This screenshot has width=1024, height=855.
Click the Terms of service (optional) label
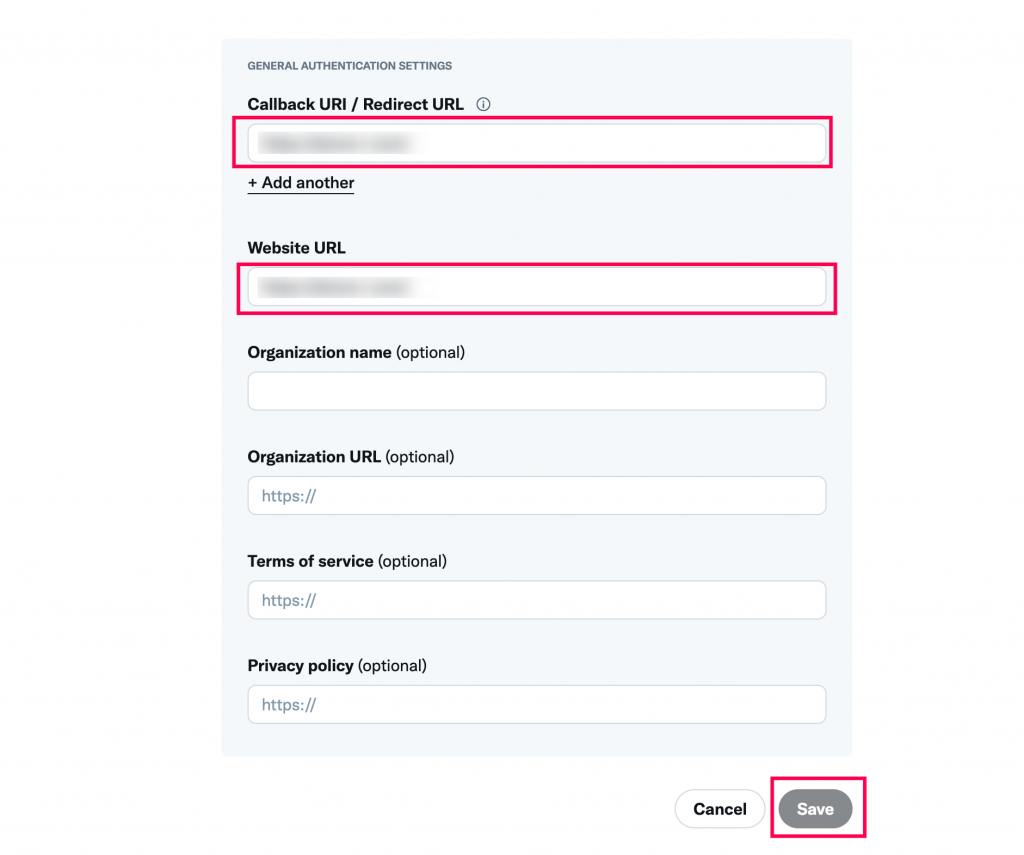347,562
